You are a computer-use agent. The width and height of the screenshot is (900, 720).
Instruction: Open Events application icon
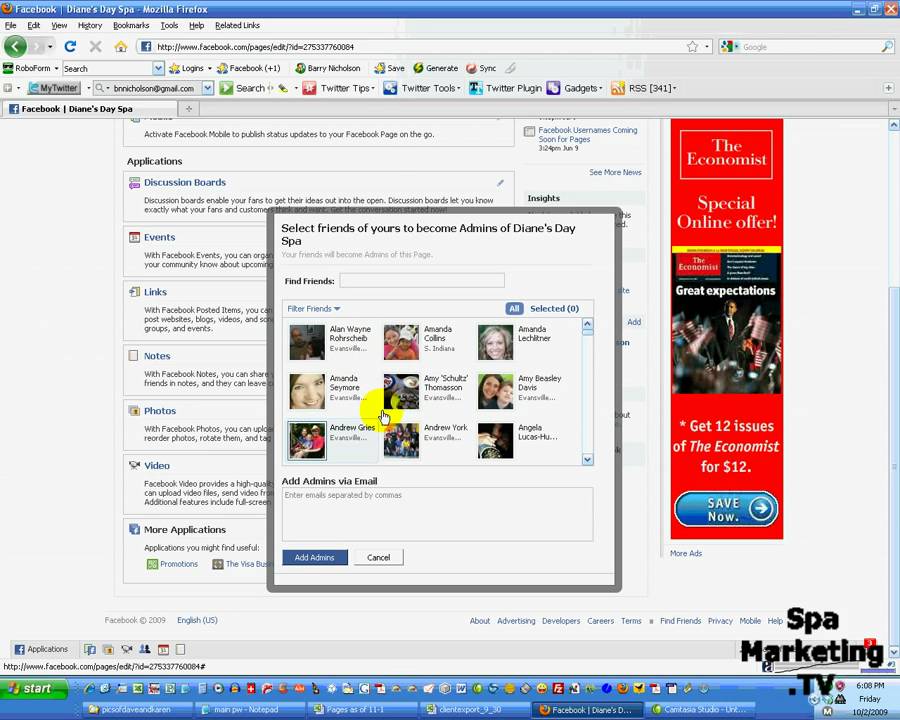[134, 237]
